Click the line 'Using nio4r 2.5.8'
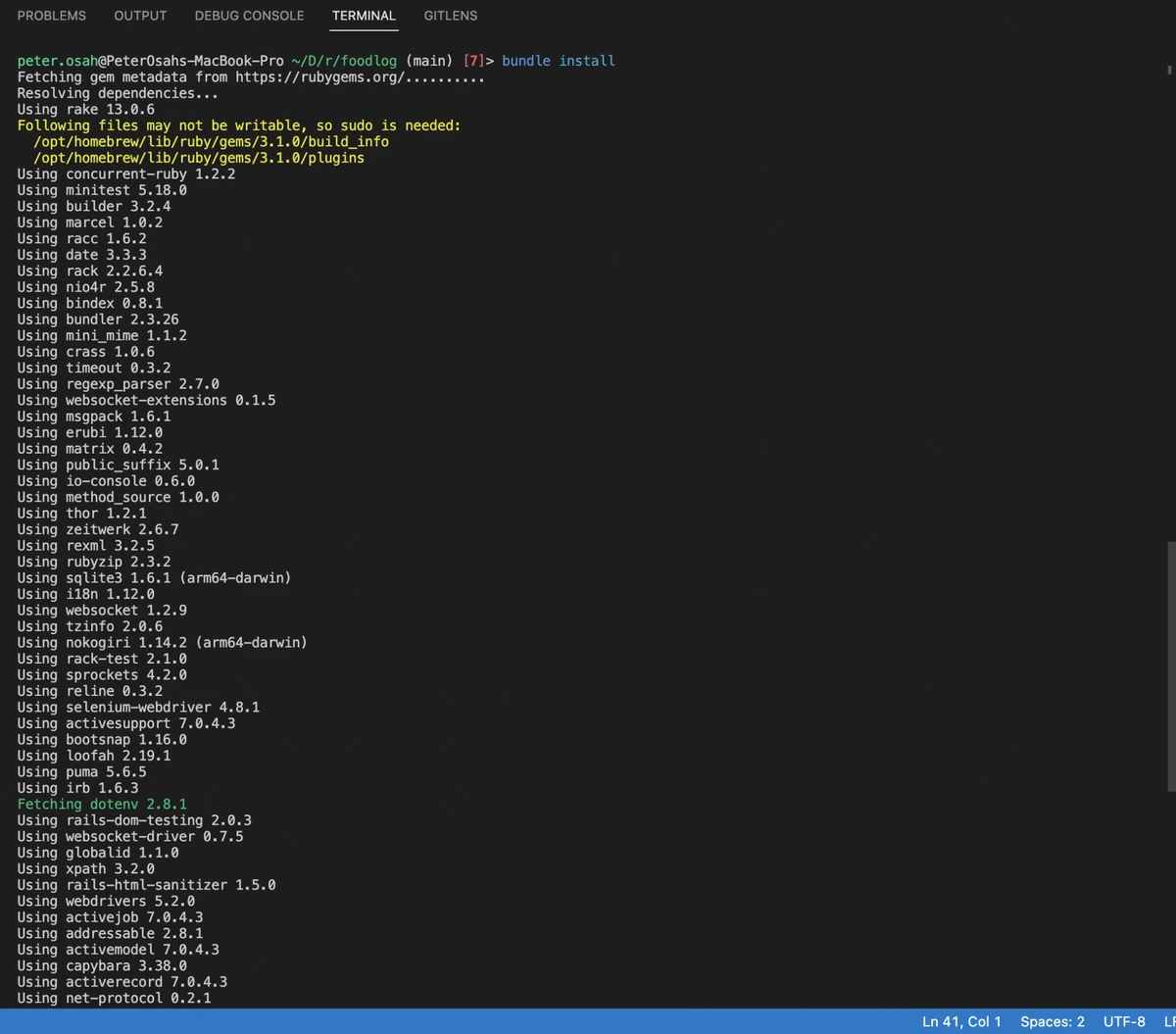 [x=85, y=287]
